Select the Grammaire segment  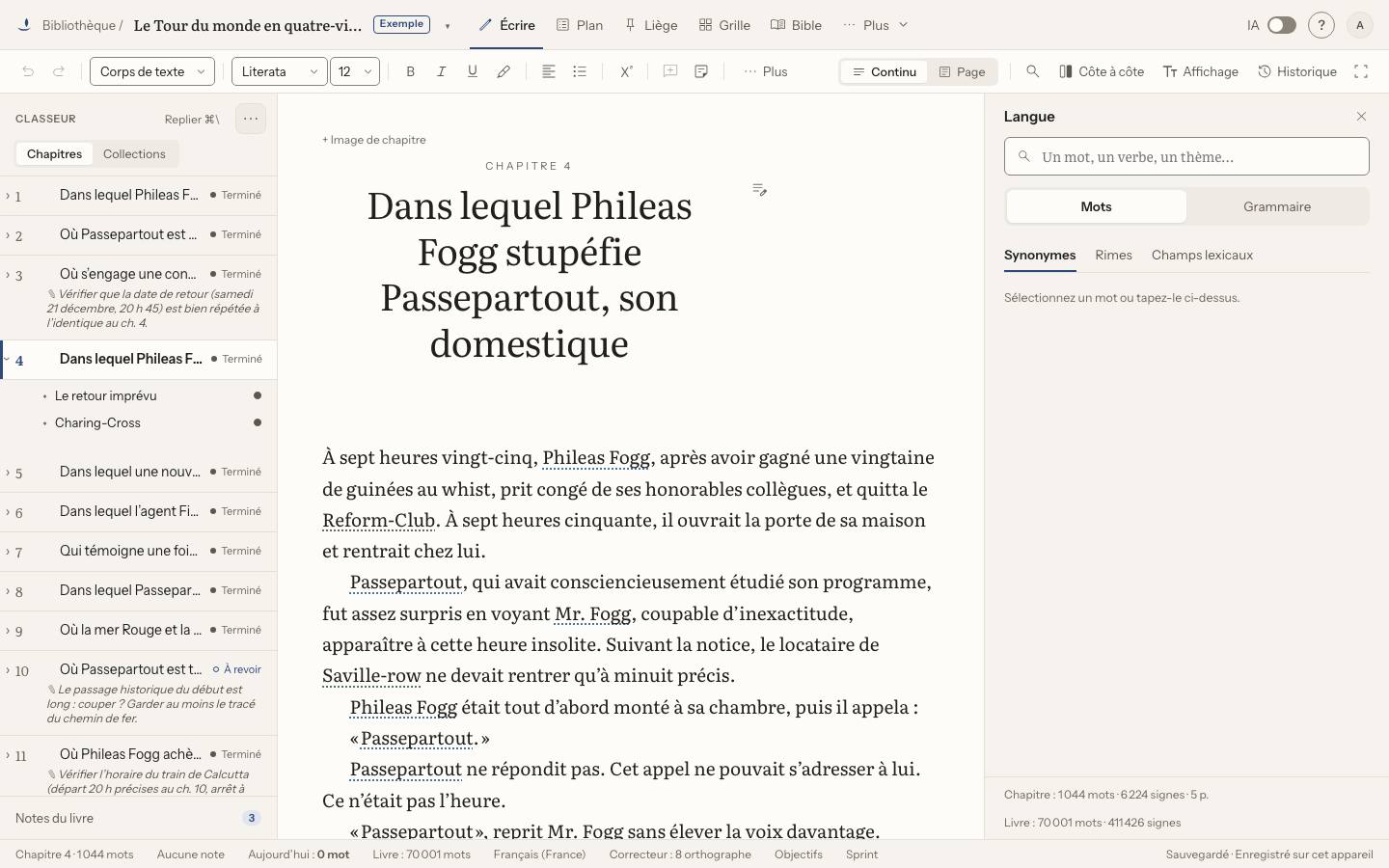1277,206
